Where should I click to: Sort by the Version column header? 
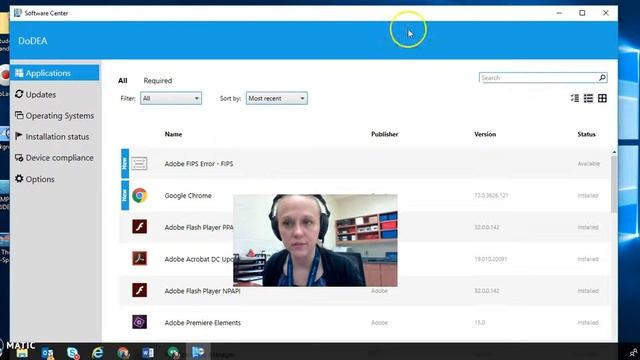click(485, 134)
